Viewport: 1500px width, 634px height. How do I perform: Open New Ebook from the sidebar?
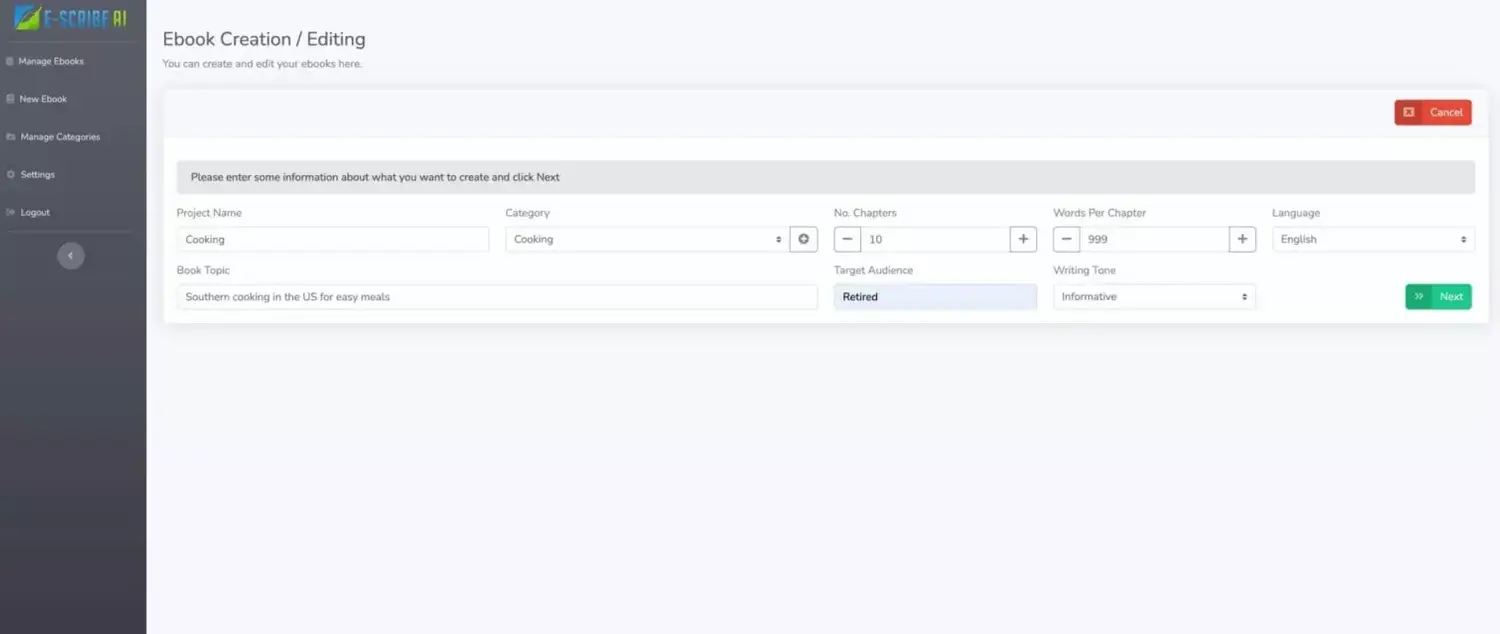43,99
